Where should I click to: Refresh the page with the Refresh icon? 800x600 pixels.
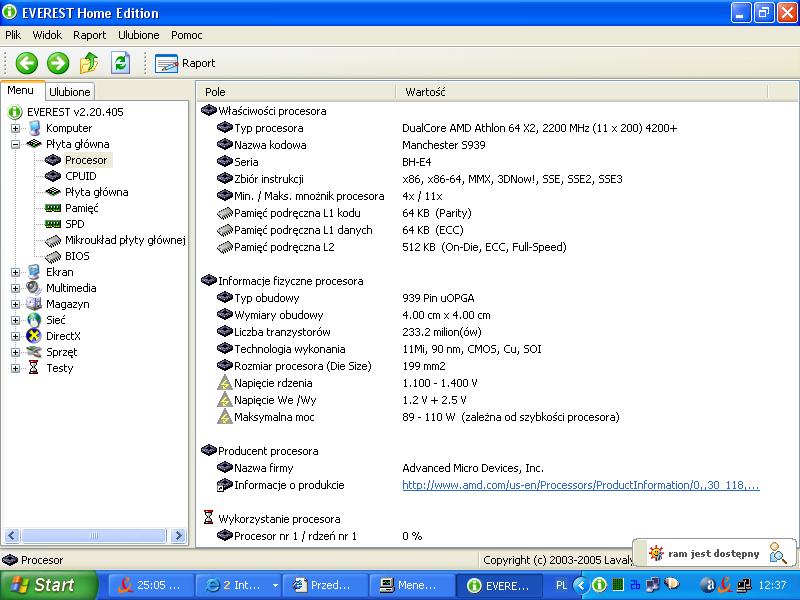point(120,63)
